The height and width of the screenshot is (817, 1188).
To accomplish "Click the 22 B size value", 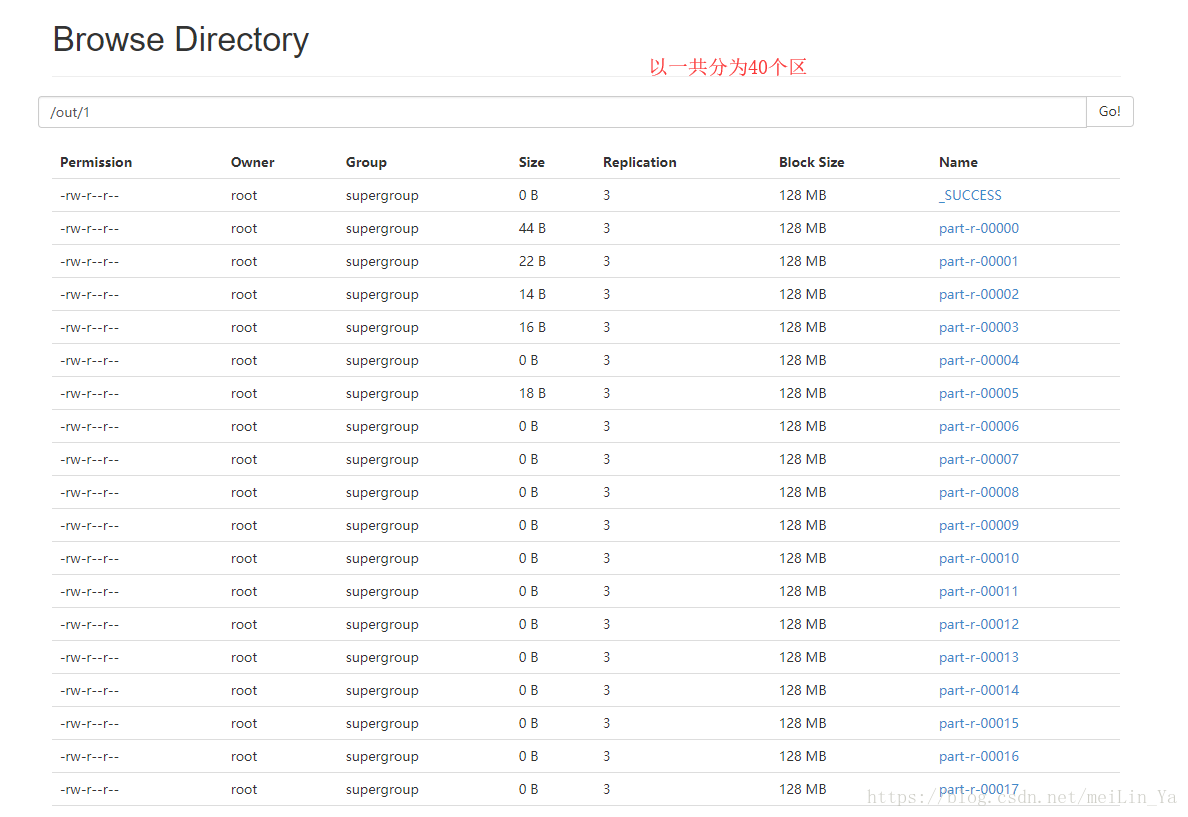I will tap(532, 261).
